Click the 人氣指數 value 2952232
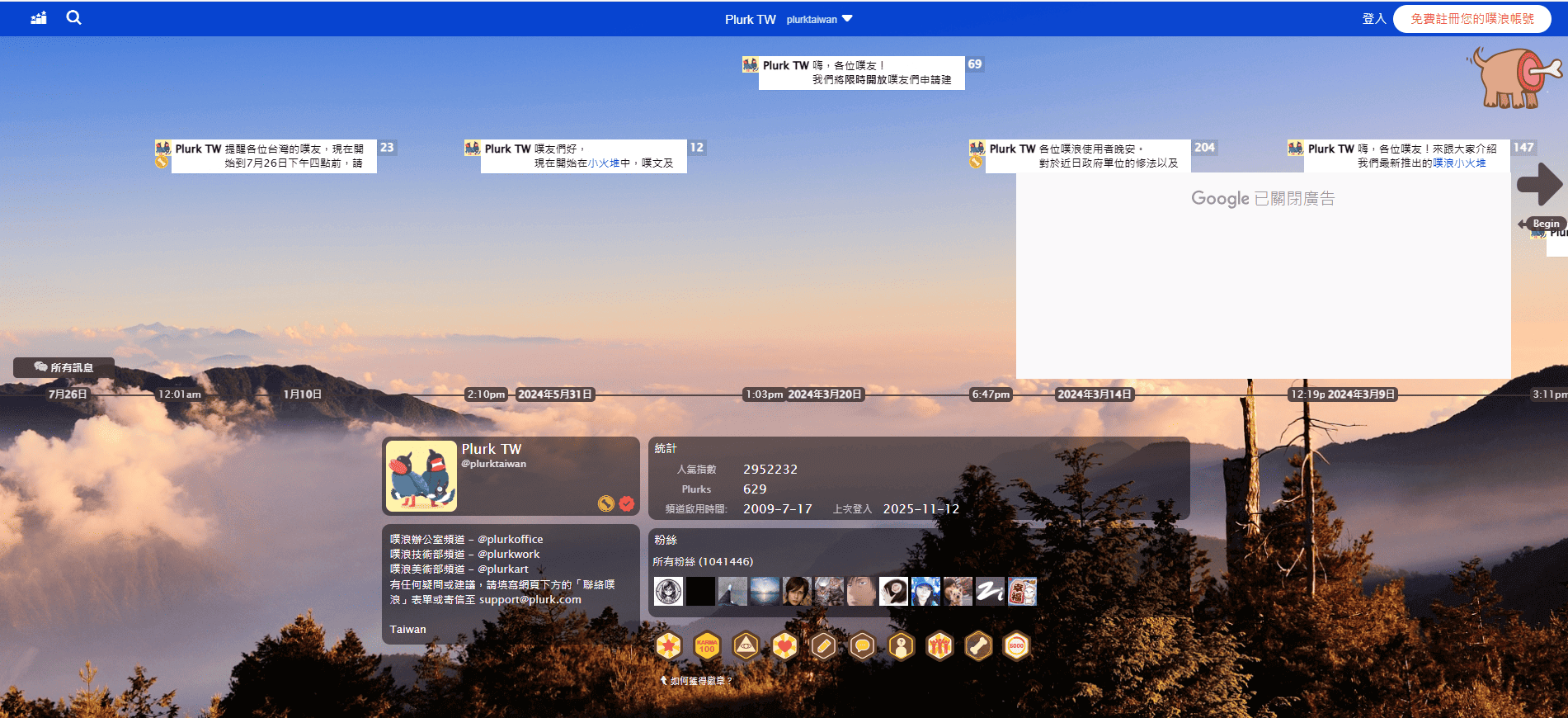 point(770,470)
